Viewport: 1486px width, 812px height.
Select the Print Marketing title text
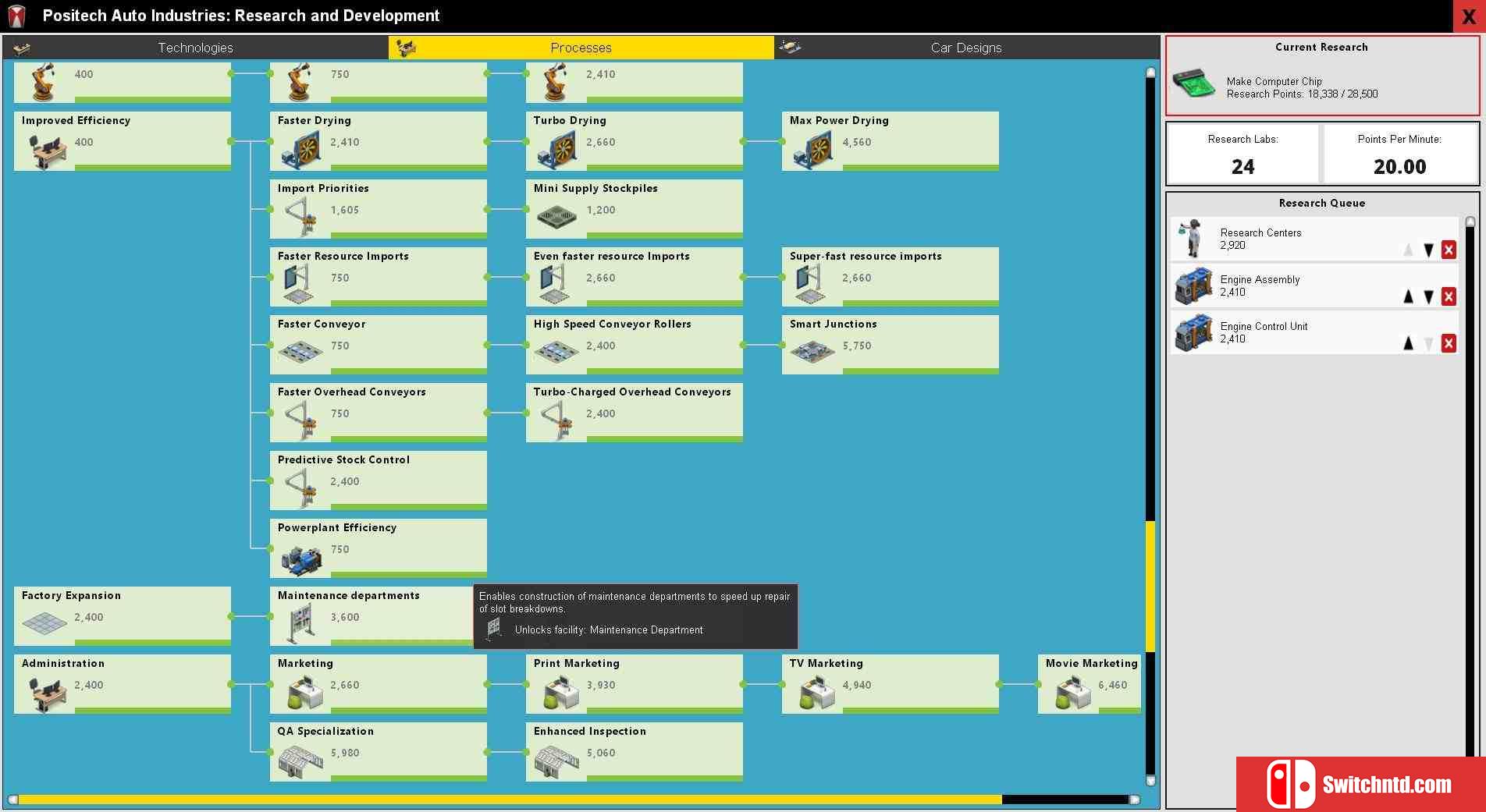577,663
